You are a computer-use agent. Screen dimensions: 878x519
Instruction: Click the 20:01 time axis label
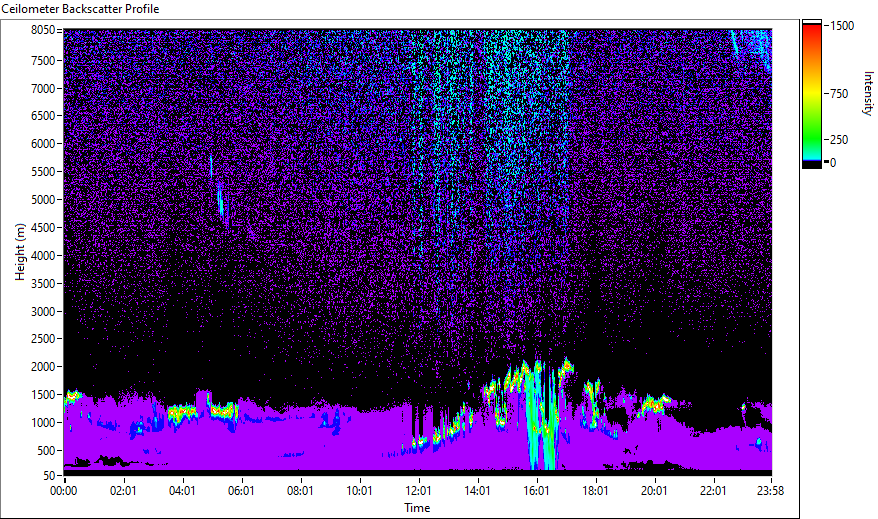click(654, 491)
